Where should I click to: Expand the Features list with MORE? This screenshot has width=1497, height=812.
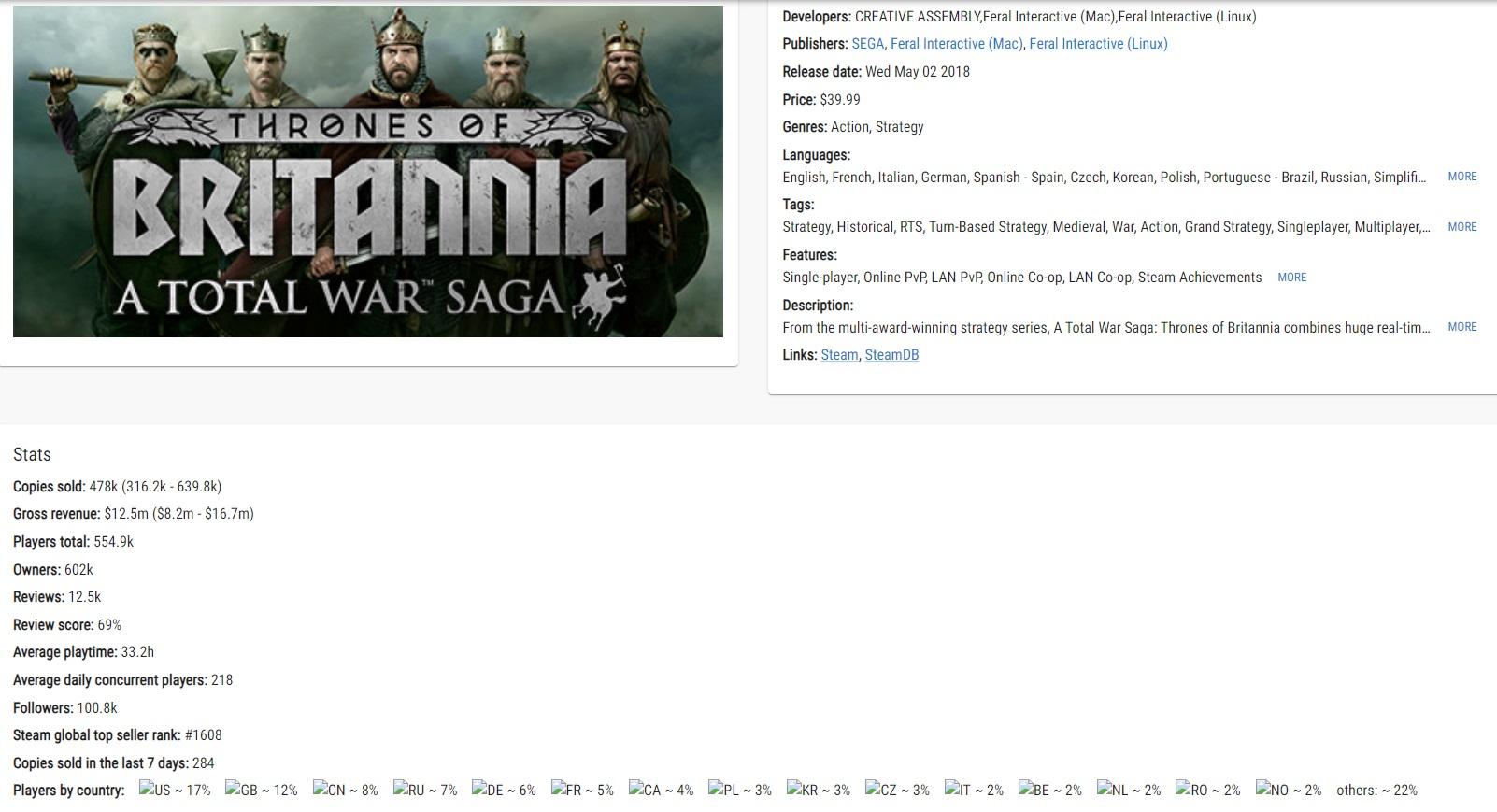(1291, 278)
